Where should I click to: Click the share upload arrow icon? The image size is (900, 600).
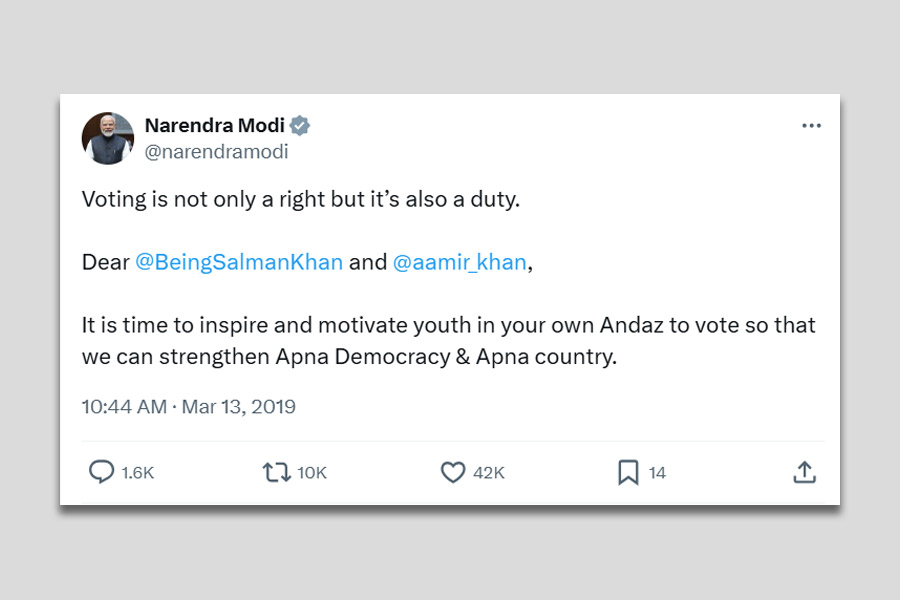tap(805, 472)
